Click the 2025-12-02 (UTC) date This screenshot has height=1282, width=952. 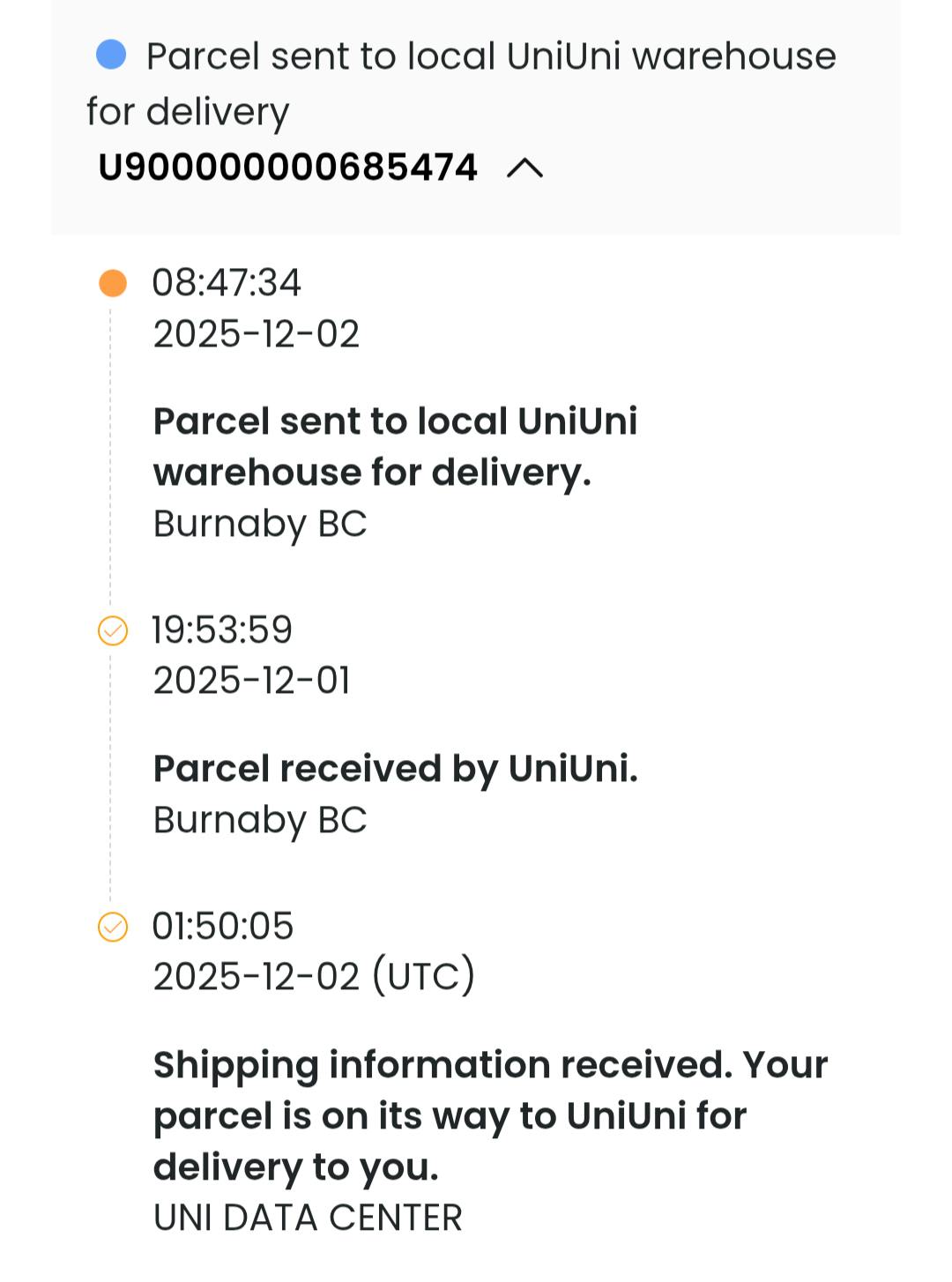(314, 977)
